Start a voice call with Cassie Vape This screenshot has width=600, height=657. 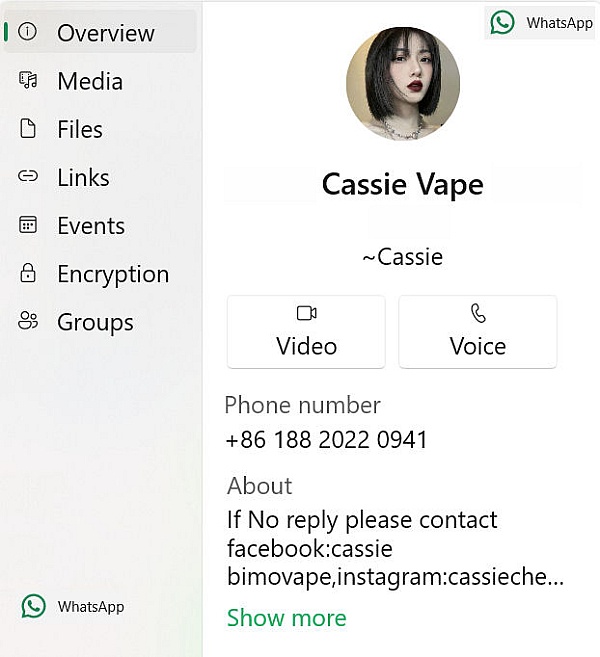click(477, 332)
